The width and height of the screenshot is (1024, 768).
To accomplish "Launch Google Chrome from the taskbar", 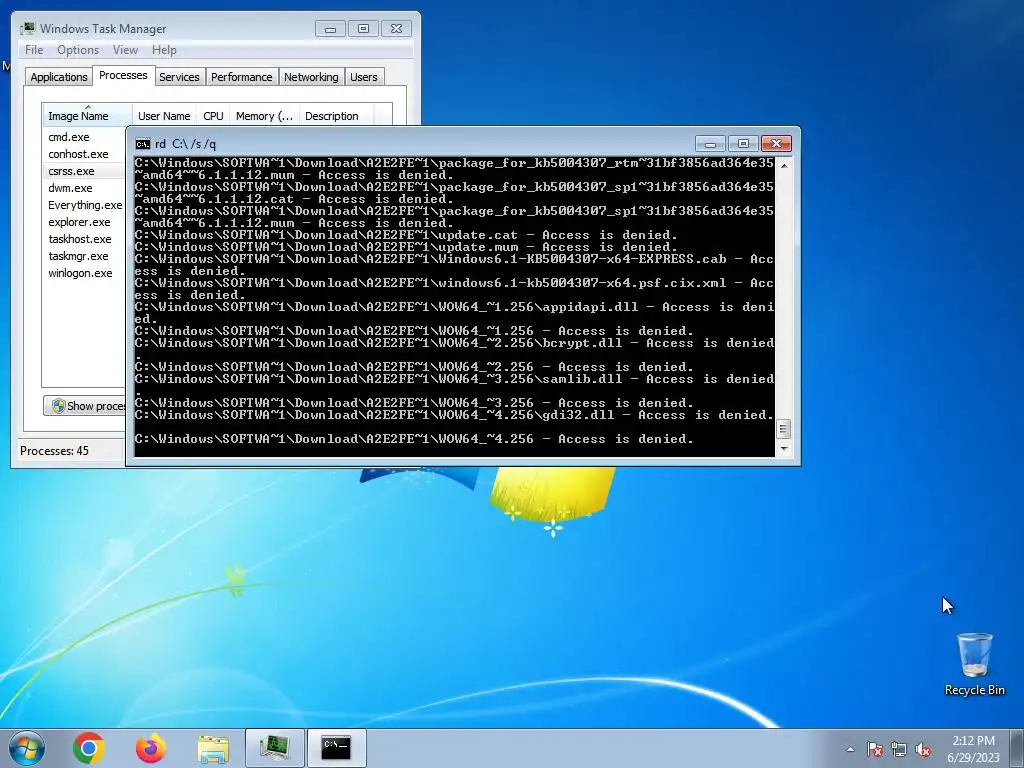I will pyautogui.click(x=89, y=748).
